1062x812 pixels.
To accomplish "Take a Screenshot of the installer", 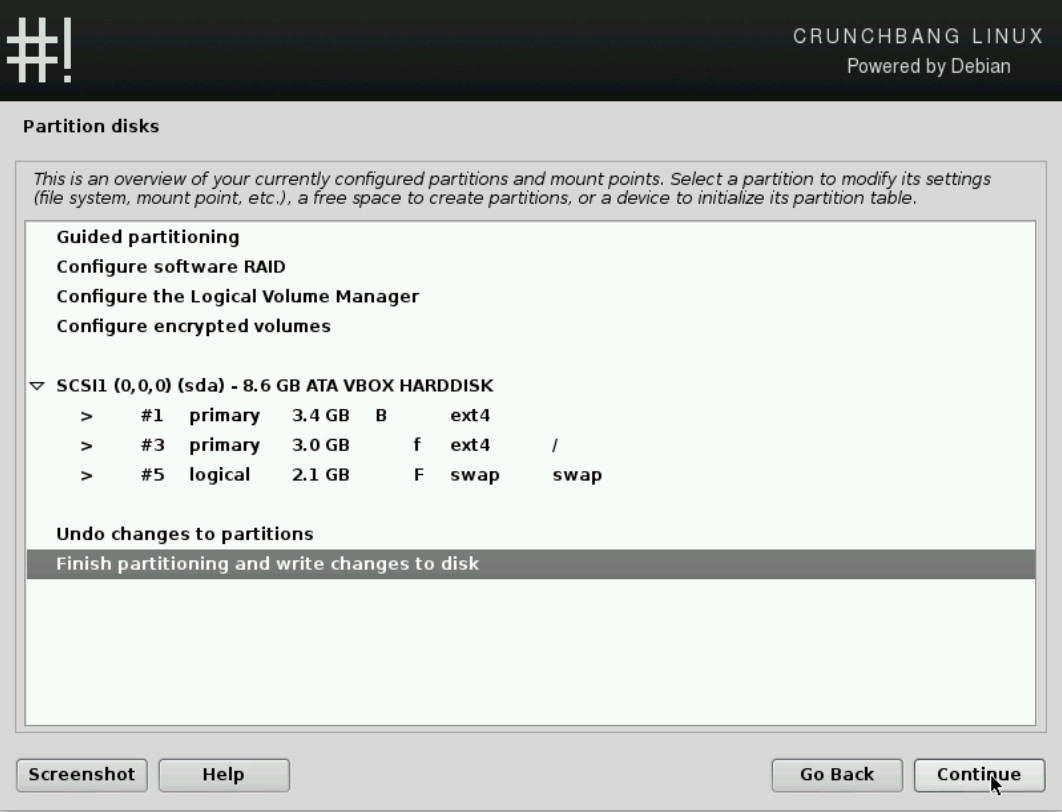I will coord(81,775).
